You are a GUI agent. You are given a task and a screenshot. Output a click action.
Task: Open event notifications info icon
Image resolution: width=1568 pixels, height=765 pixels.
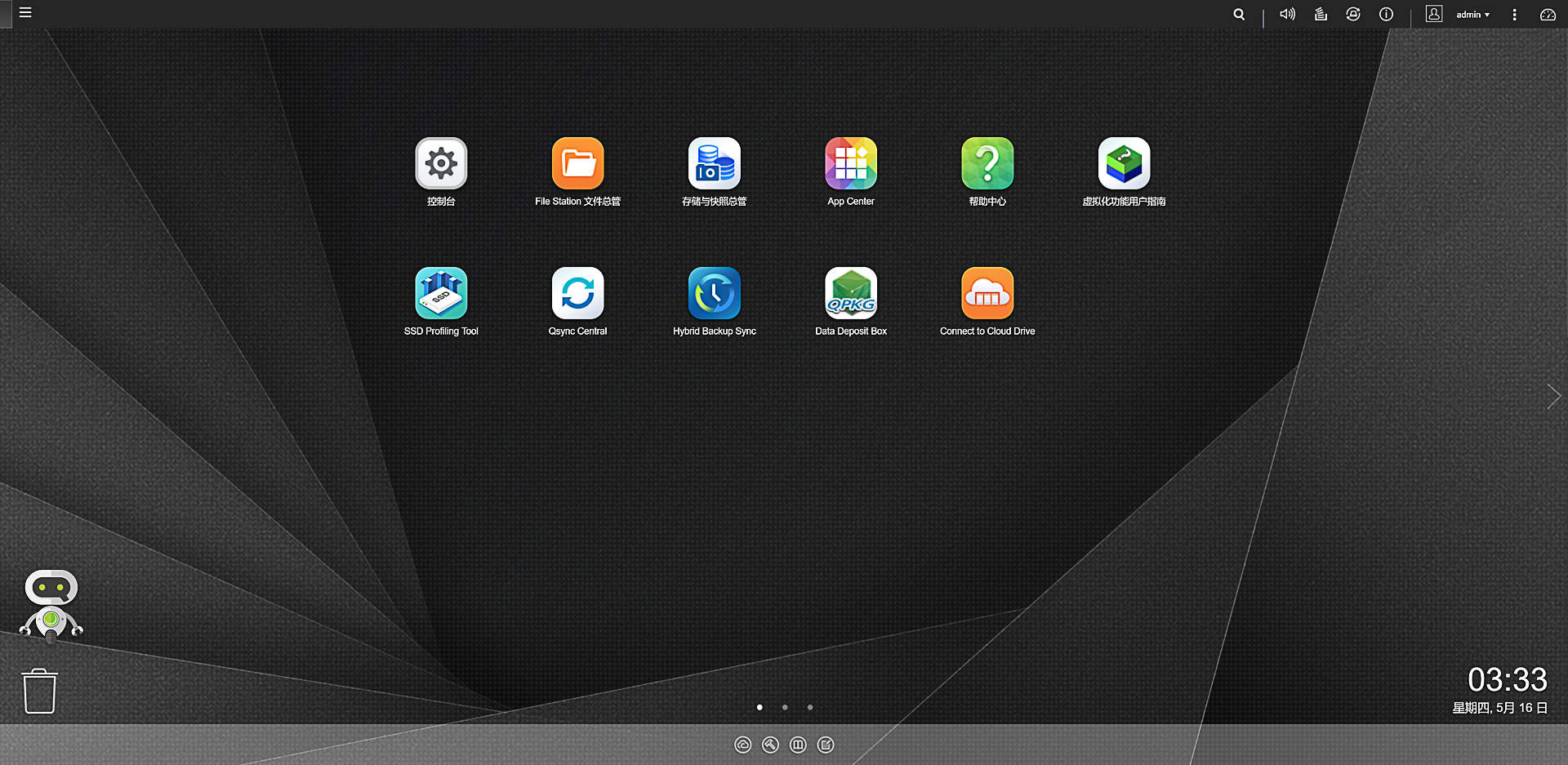[x=1386, y=14]
